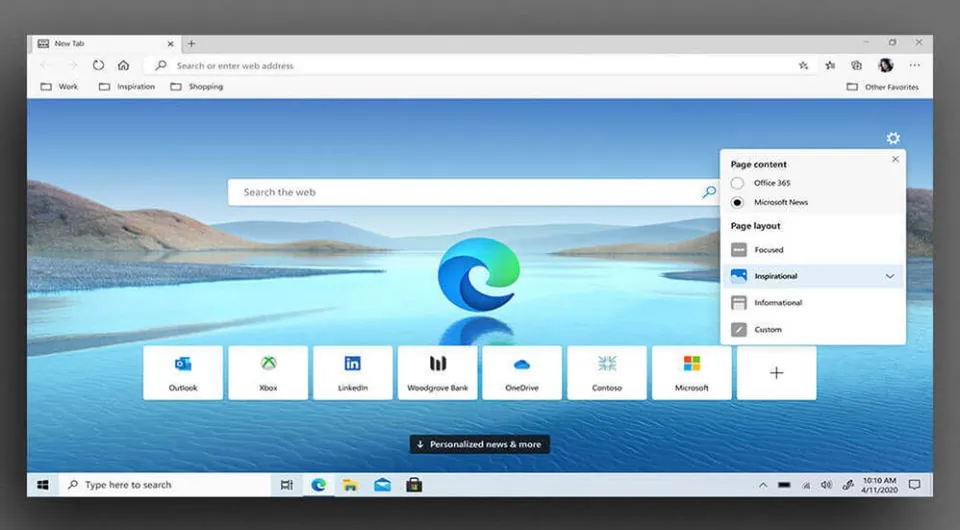Viewport: 960px width, 530px height.
Task: Expand the Inspirational layout chevron
Action: point(890,276)
